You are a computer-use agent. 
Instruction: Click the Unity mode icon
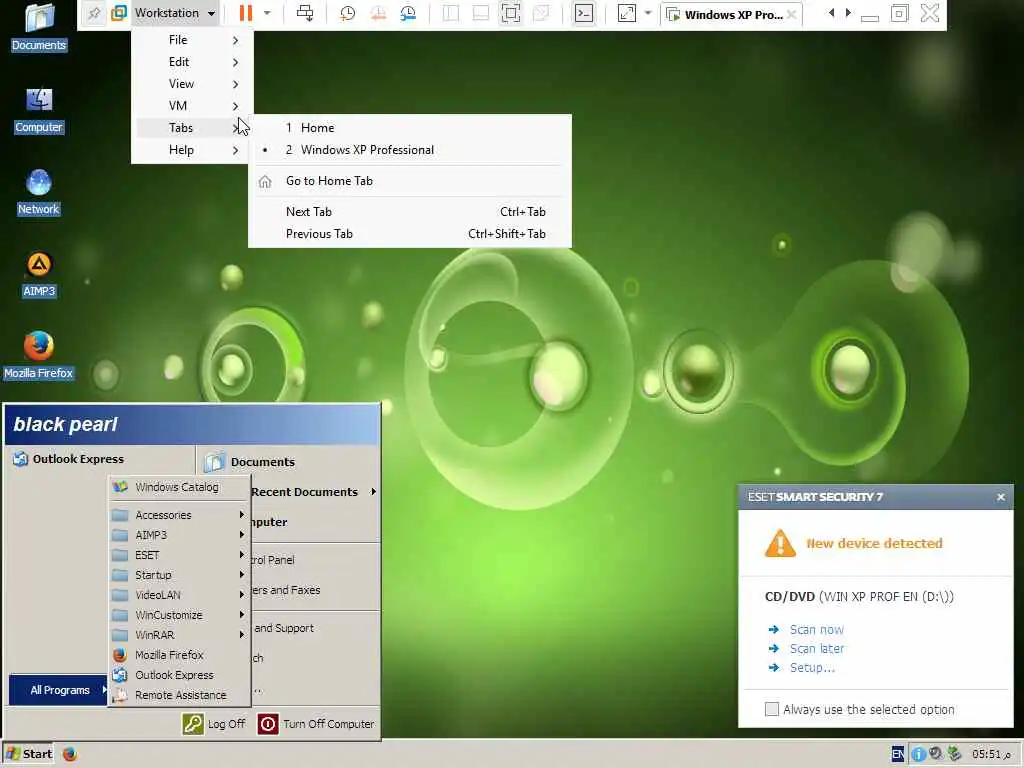541,13
